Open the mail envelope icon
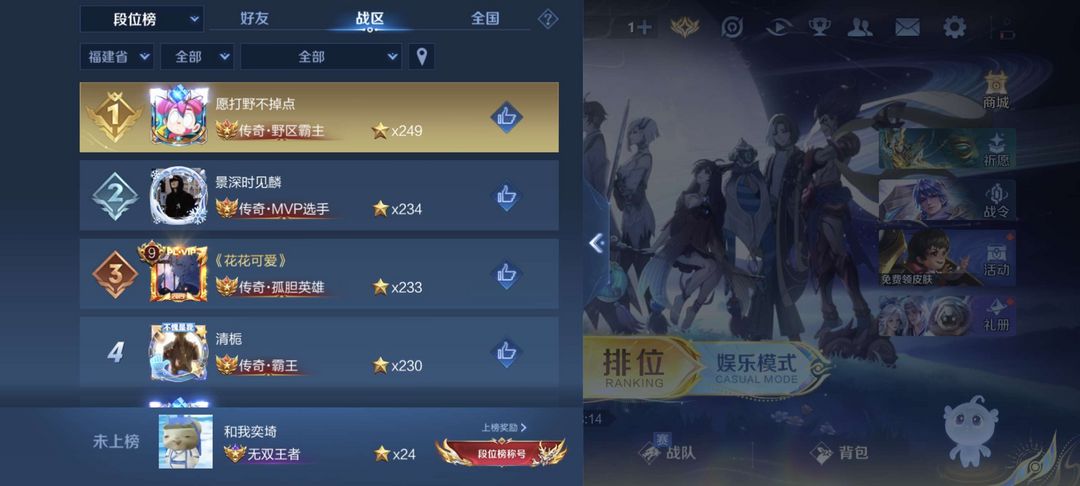Image resolution: width=1080 pixels, height=486 pixels. [x=907, y=28]
